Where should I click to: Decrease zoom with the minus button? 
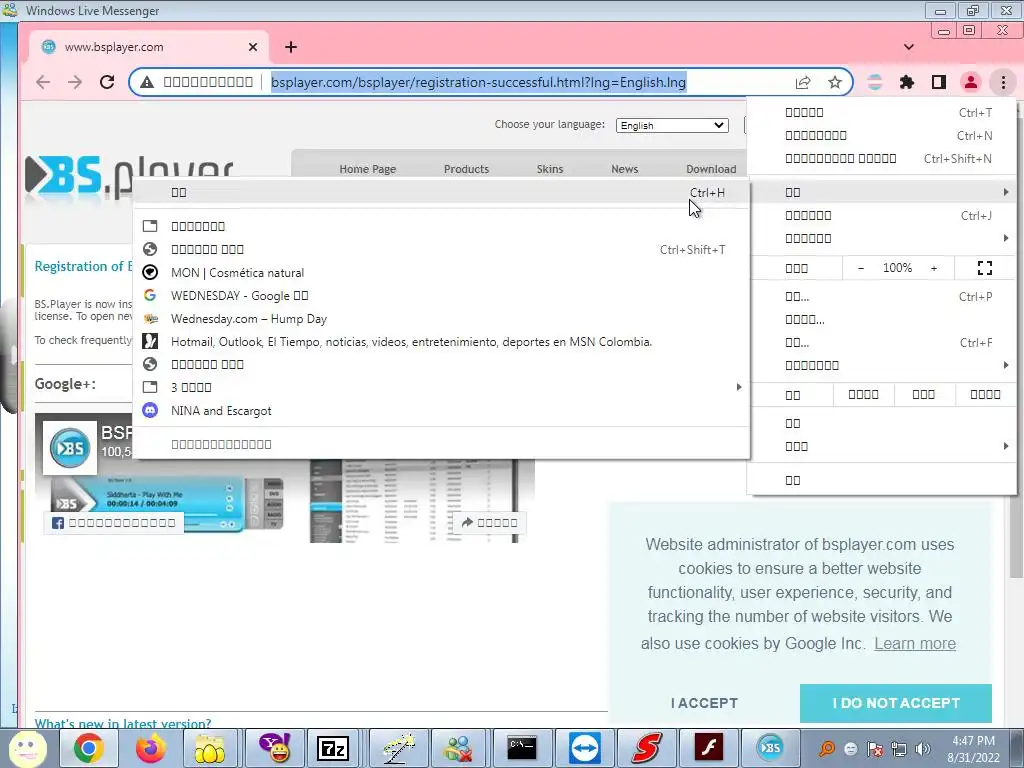(861, 268)
